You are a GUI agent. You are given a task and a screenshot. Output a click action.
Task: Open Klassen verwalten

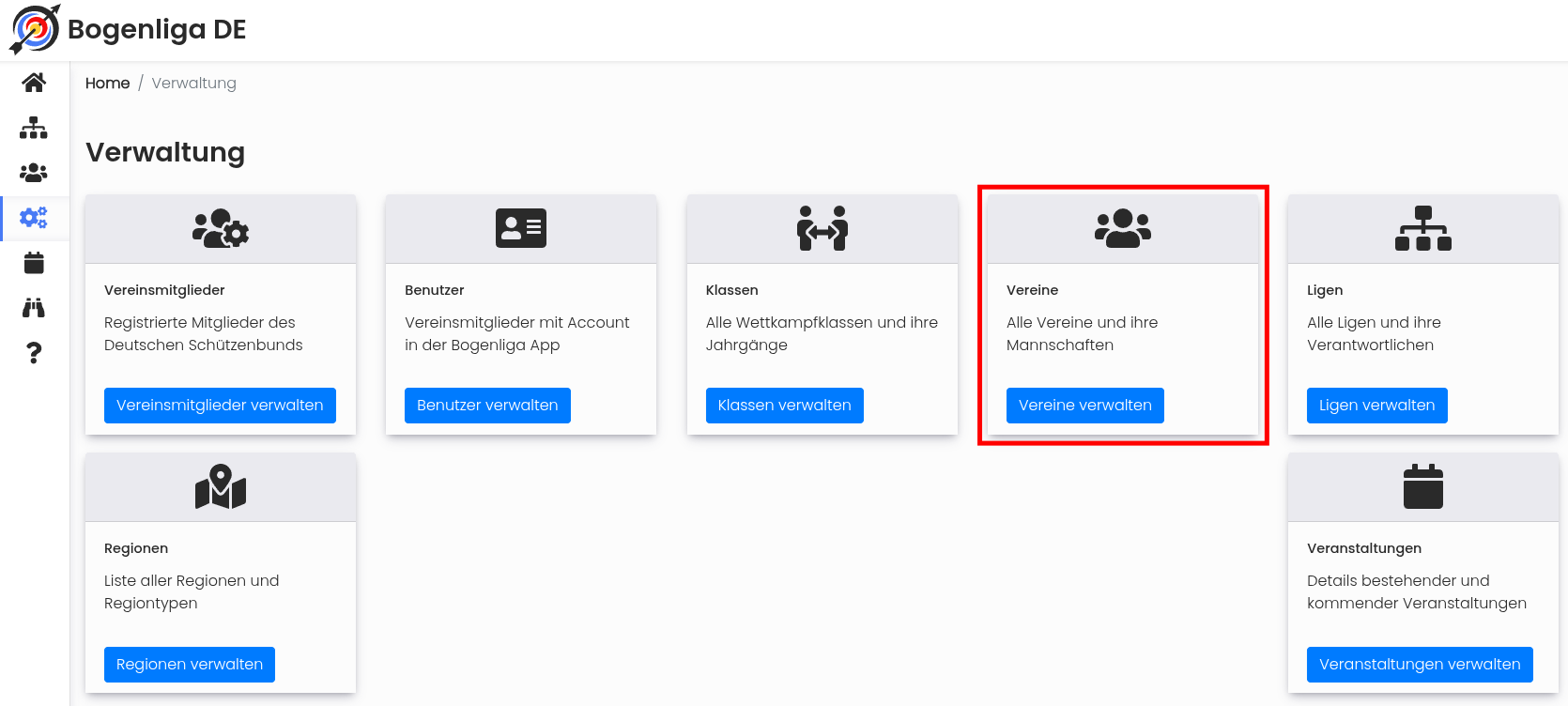click(785, 406)
